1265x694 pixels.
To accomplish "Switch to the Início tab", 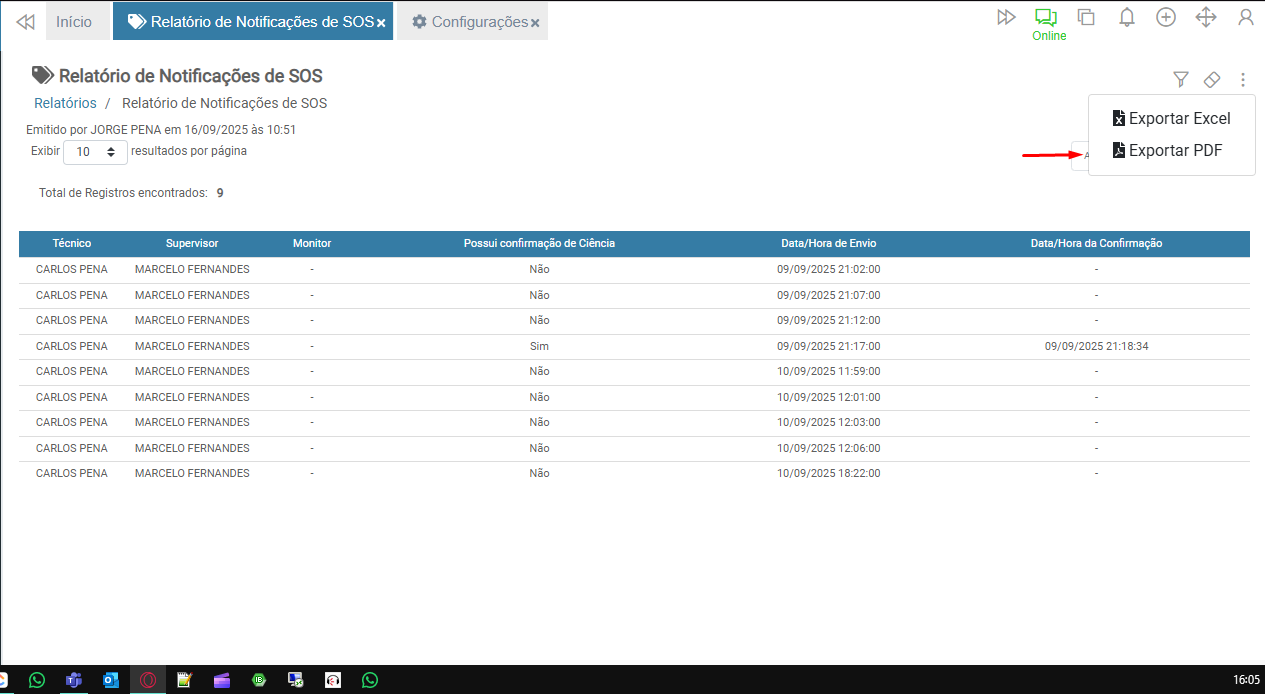I will [x=74, y=22].
